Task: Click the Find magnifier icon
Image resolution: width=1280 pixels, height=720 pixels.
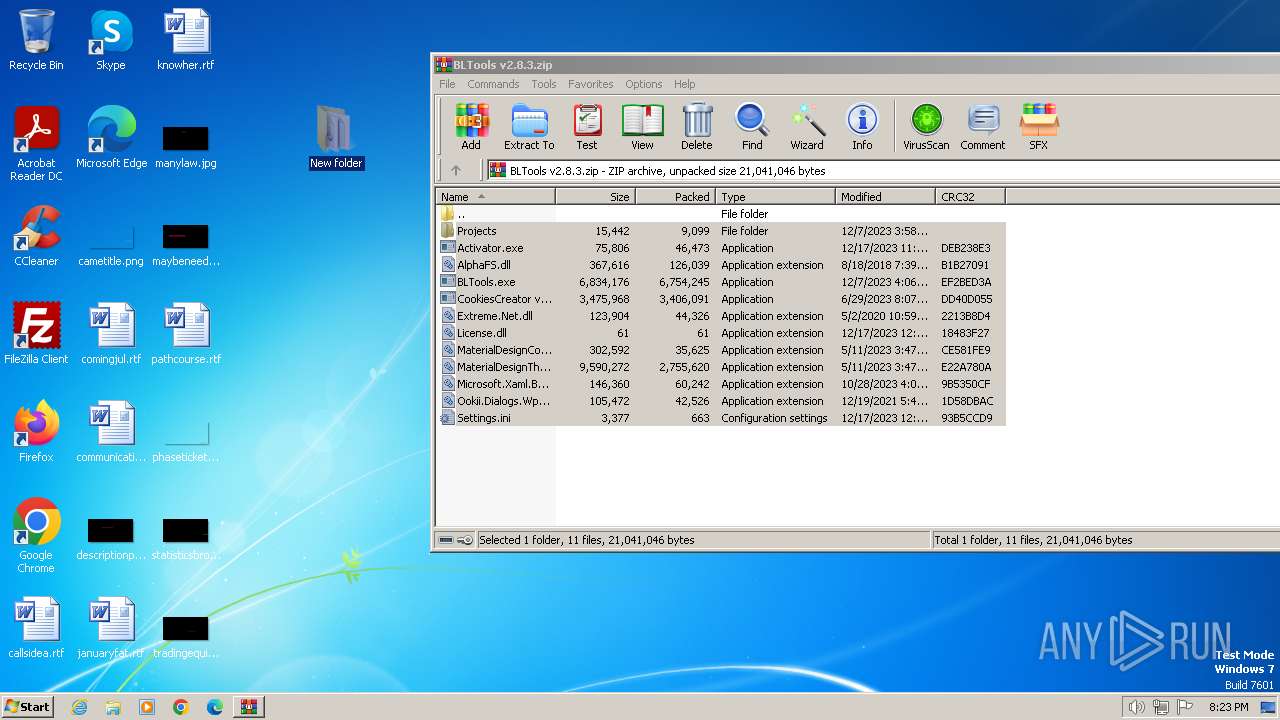Action: pos(752,127)
